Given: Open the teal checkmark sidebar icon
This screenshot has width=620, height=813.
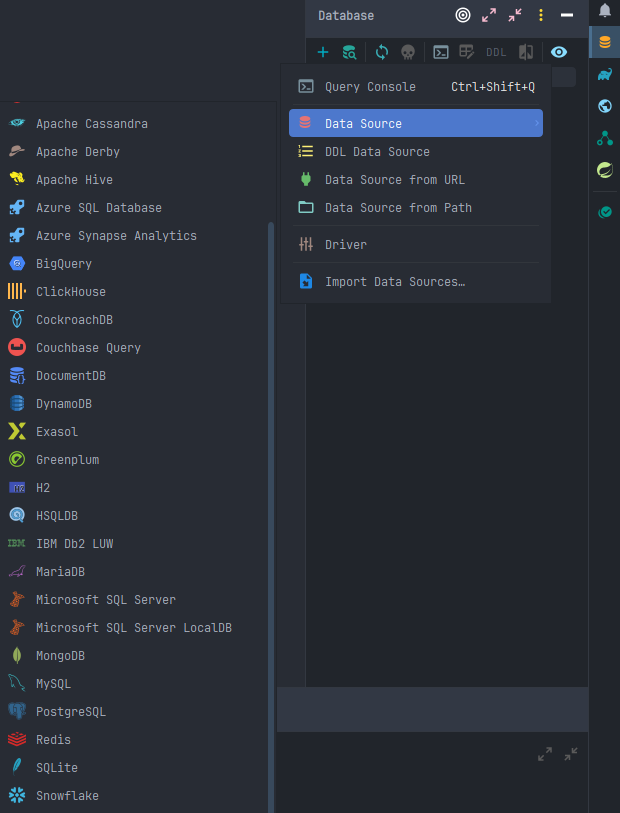Looking at the screenshot, I should (x=604, y=212).
